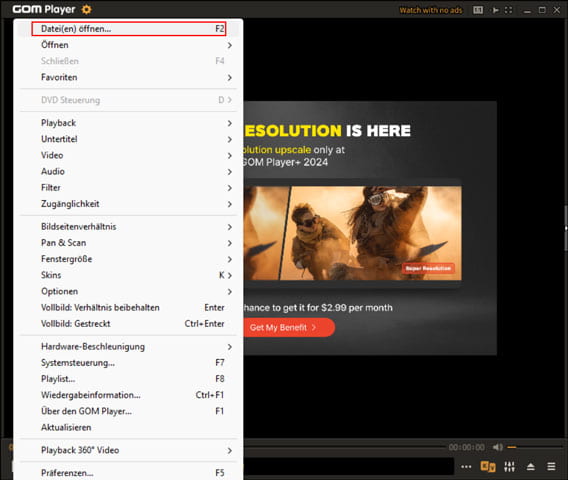
Task: Click the Super Resolution ad image
Action: click(x=352, y=233)
